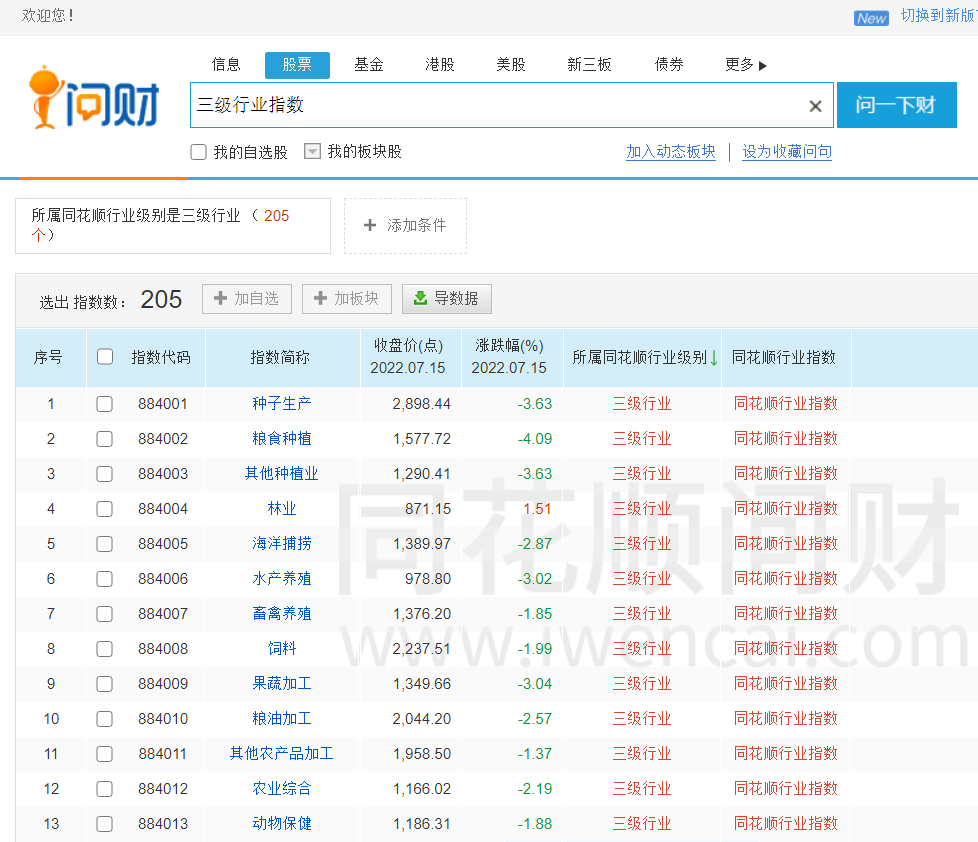
Task: Click 切换到新版 link
Action: [939, 16]
